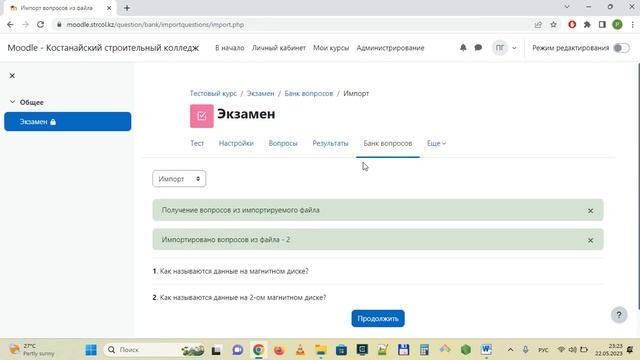Dismiss the Получение вопросов notification
The width and height of the screenshot is (640, 360).
(590, 211)
